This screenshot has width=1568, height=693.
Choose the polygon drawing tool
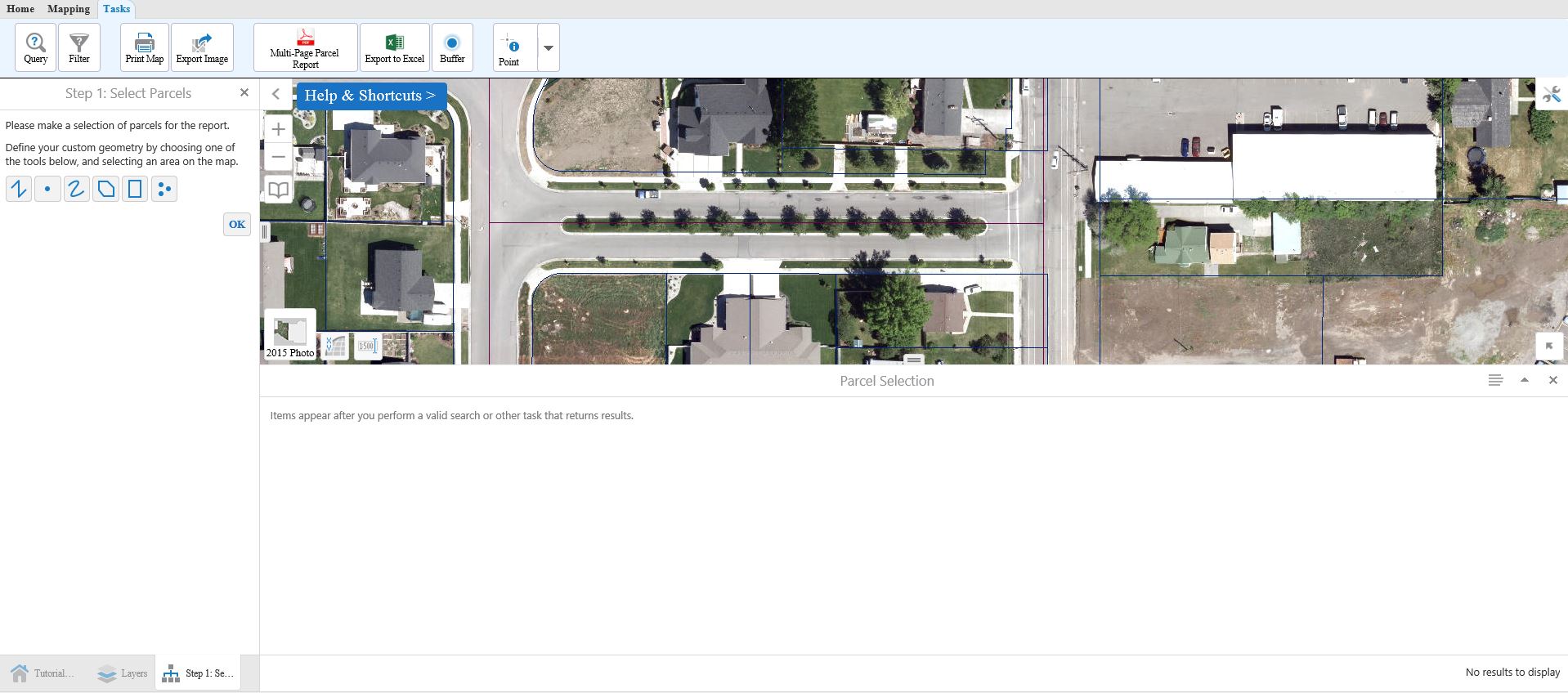pos(105,189)
